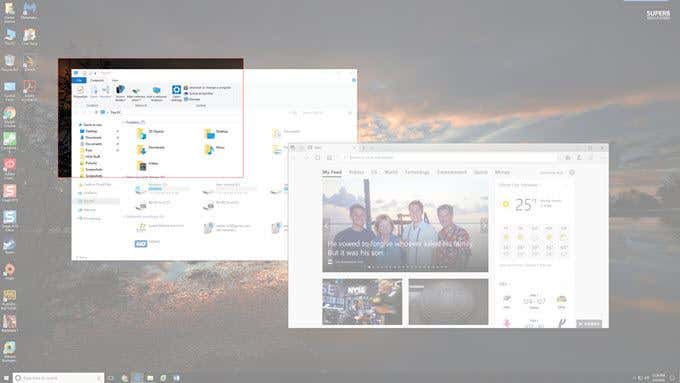This screenshot has height=383, width=680.
Task: Click the 3D Objects folder icon
Action: click(141, 134)
